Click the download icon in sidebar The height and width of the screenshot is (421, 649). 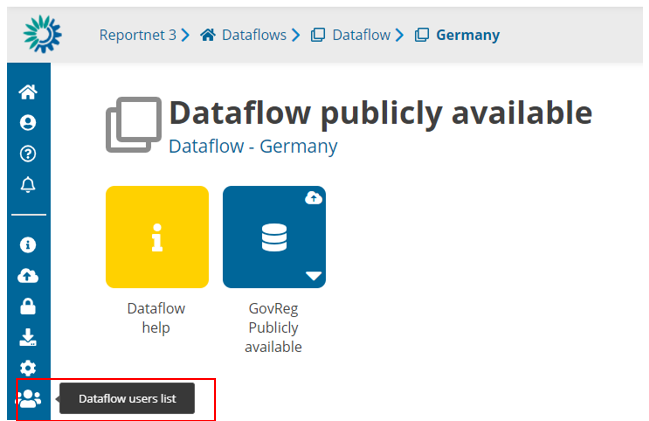click(28, 337)
